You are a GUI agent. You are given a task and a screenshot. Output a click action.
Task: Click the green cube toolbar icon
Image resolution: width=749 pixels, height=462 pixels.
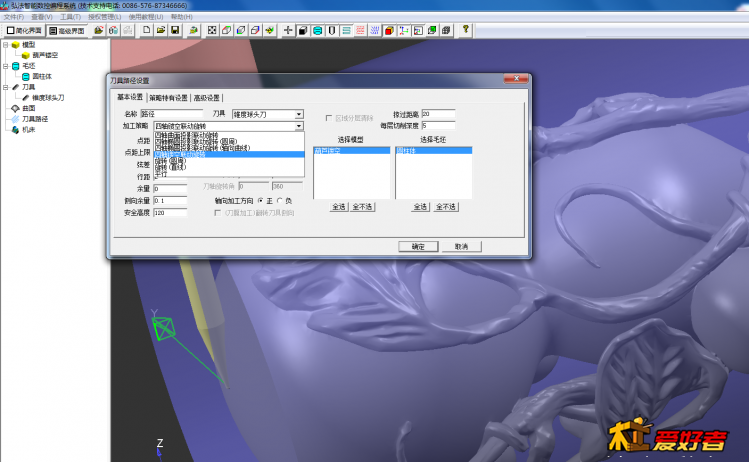click(x=432, y=30)
